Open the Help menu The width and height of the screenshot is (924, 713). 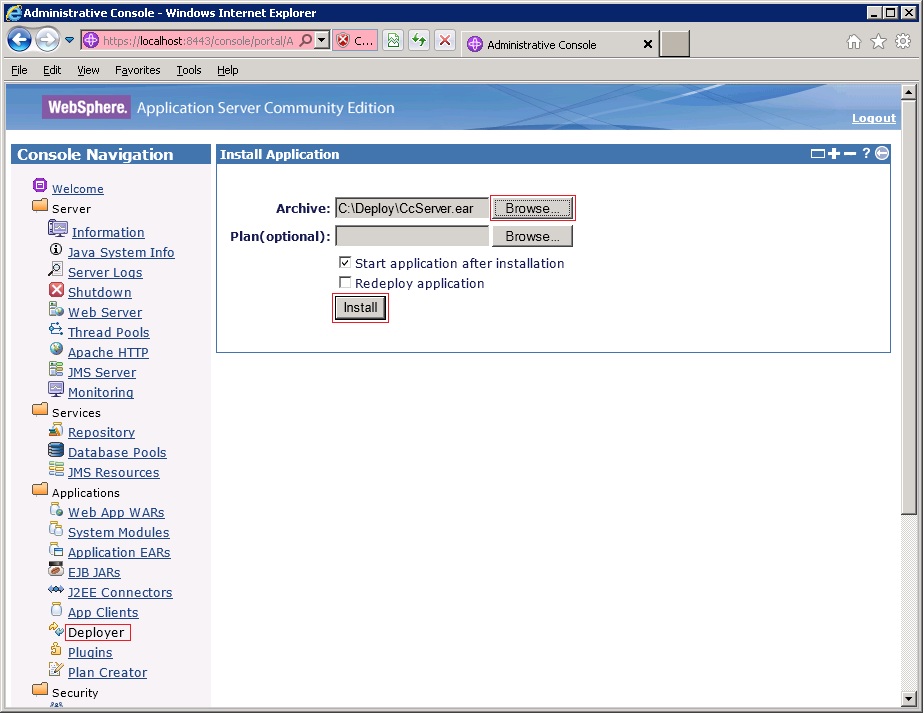point(227,70)
